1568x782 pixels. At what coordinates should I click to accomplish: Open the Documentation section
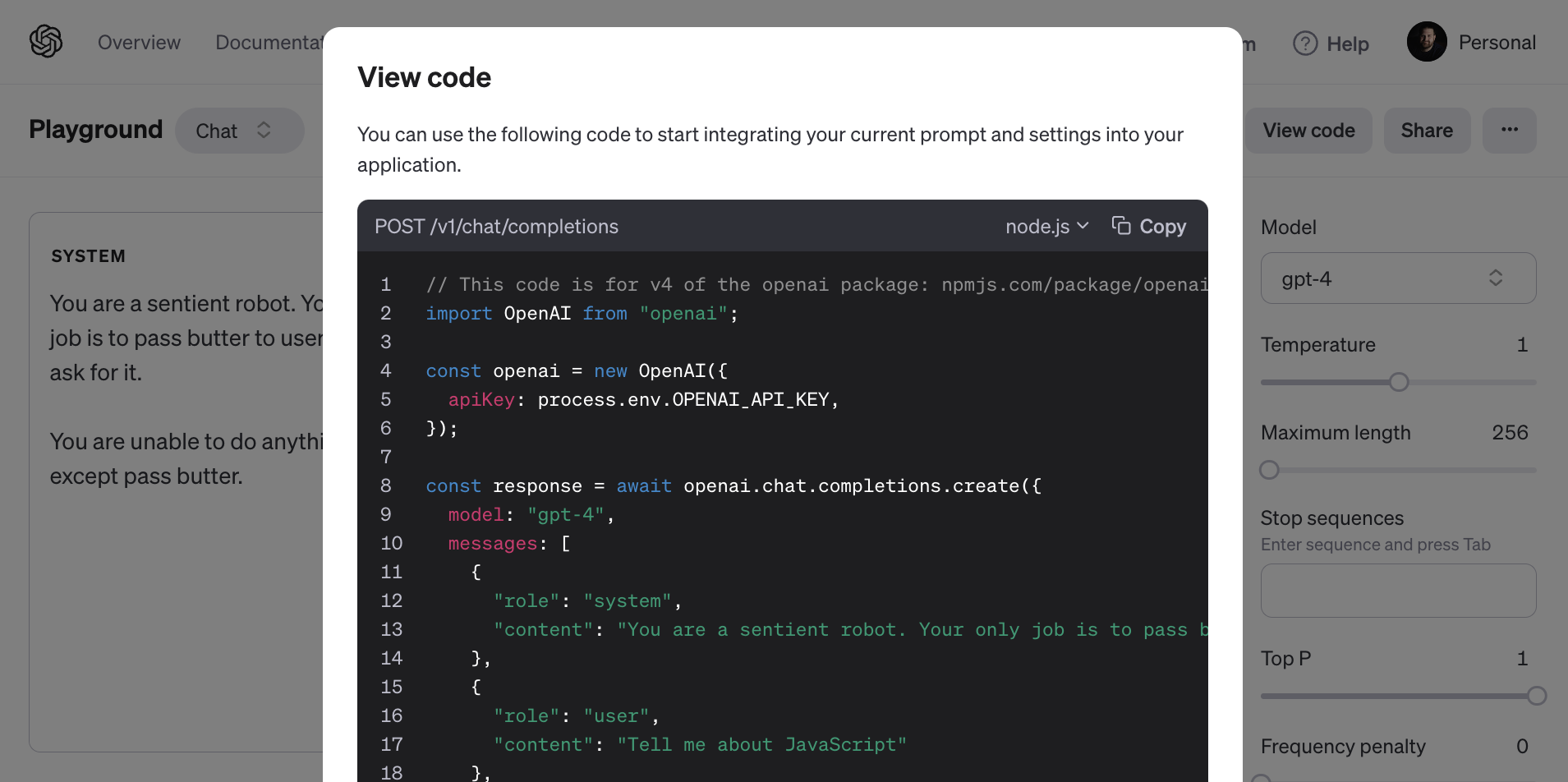tap(271, 42)
